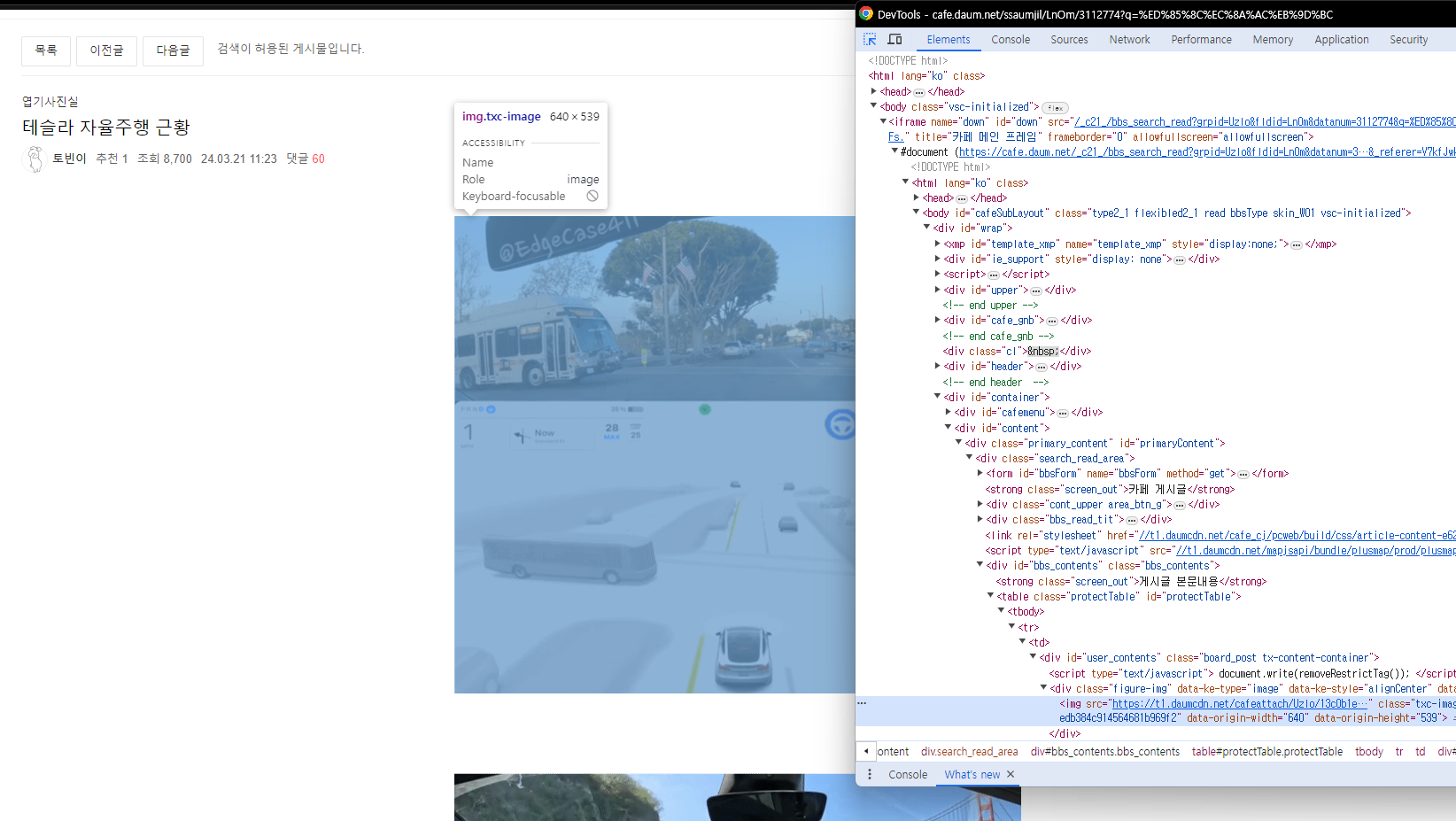Viewport: 1456px width, 821px height.
Task: Expand the form id bbsForm node
Action: pyautogui.click(x=980, y=473)
